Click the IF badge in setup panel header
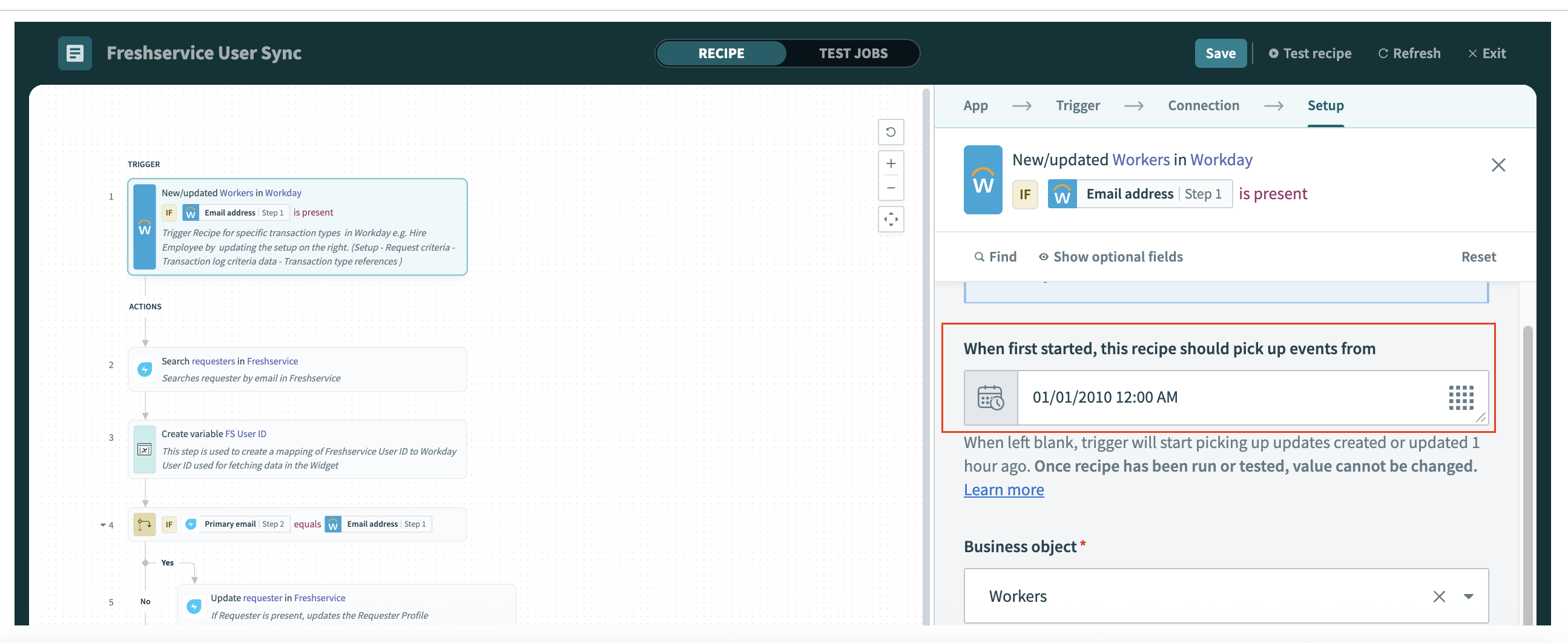 [x=1025, y=194]
